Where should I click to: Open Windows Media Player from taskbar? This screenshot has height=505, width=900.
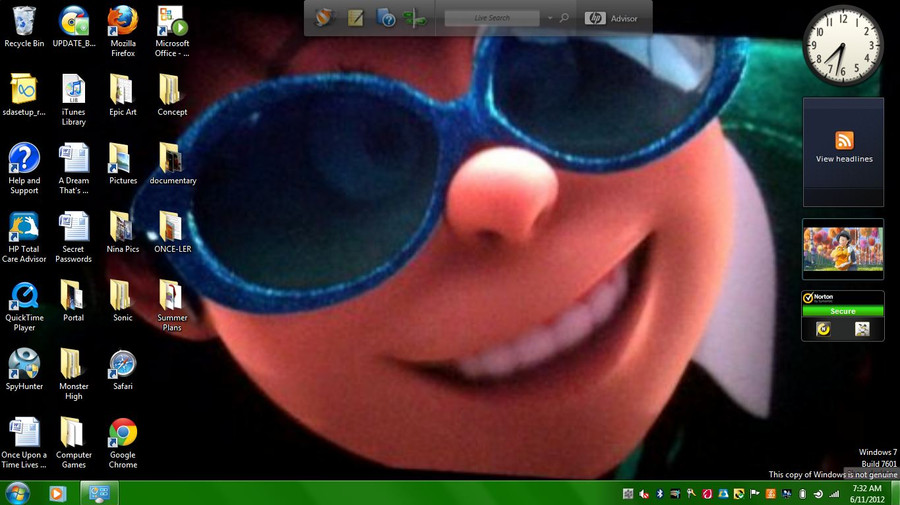[57, 494]
